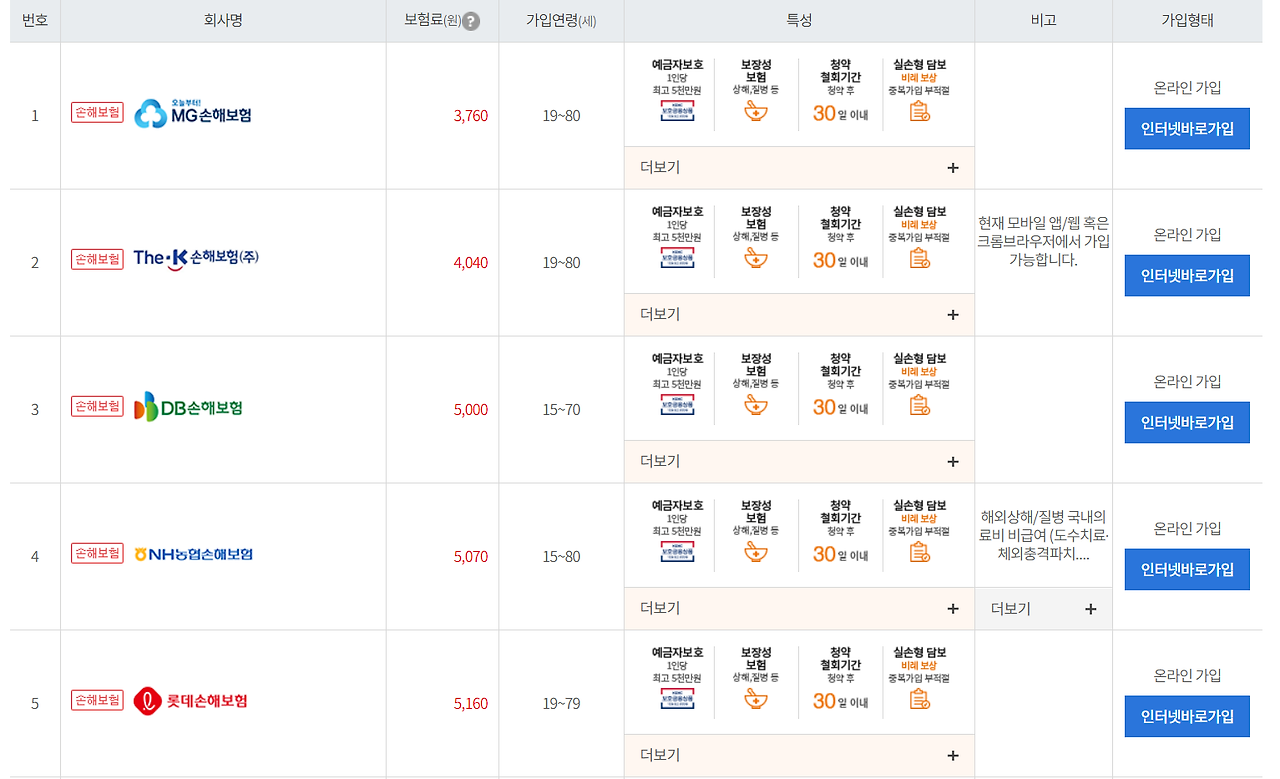Click the 손해보험 tag in row 4
Image resolution: width=1280 pixels, height=779 pixels.
coord(97,553)
